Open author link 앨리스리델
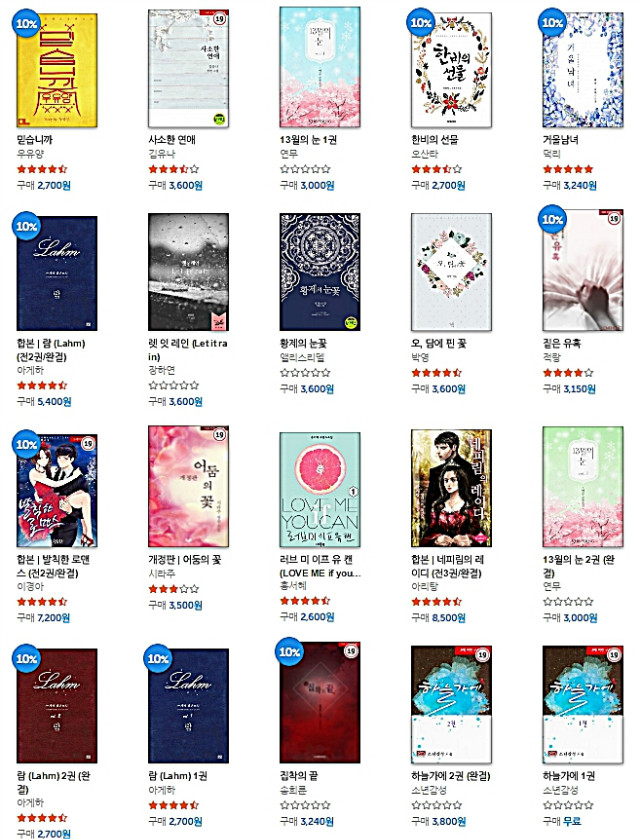Screen dimensions: 640x839 click(302, 357)
